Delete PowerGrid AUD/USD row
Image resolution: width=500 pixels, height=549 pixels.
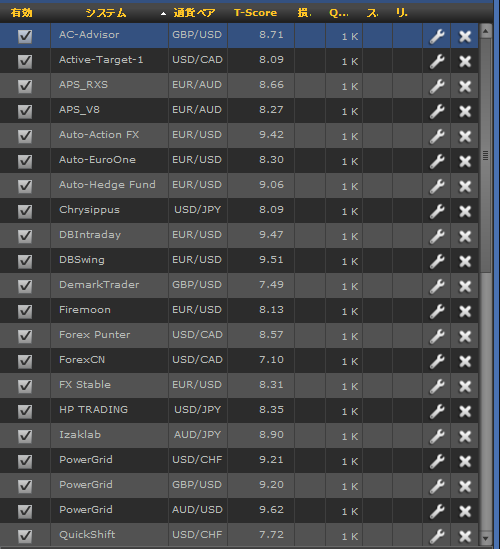pos(465,511)
